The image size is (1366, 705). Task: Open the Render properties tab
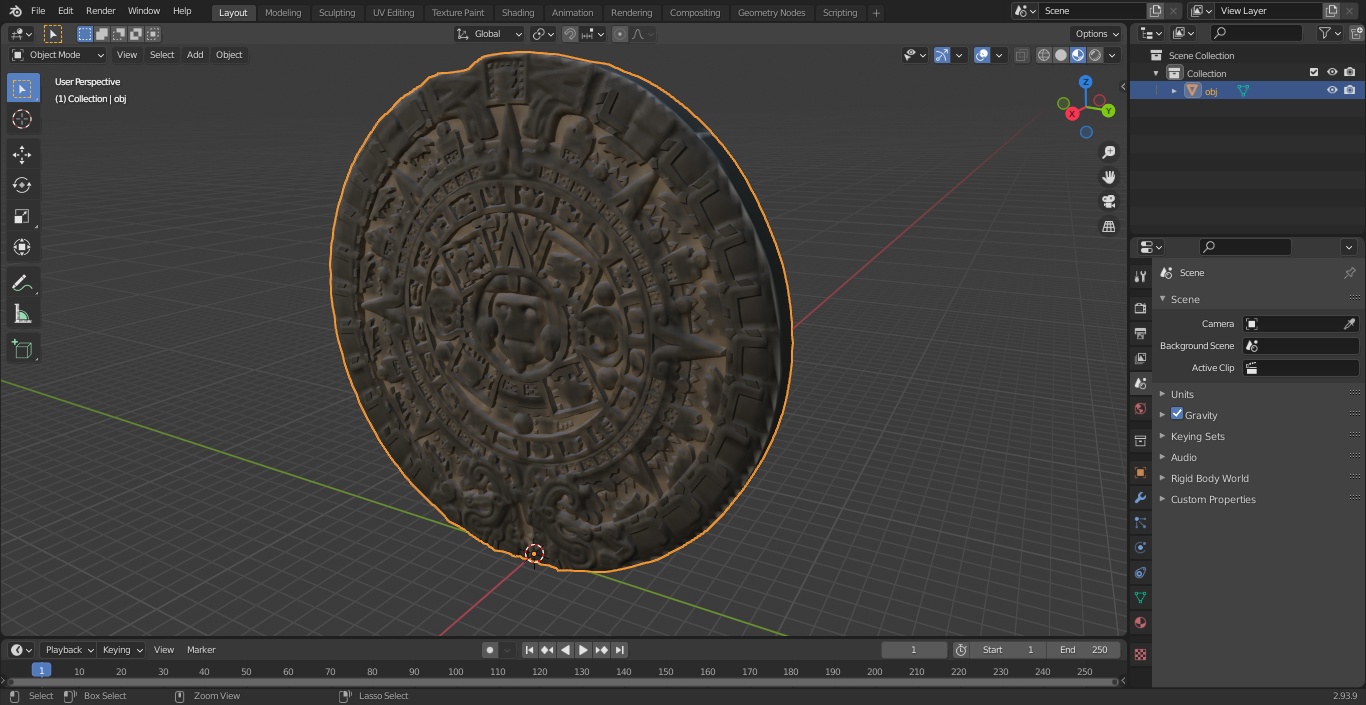[1140, 308]
